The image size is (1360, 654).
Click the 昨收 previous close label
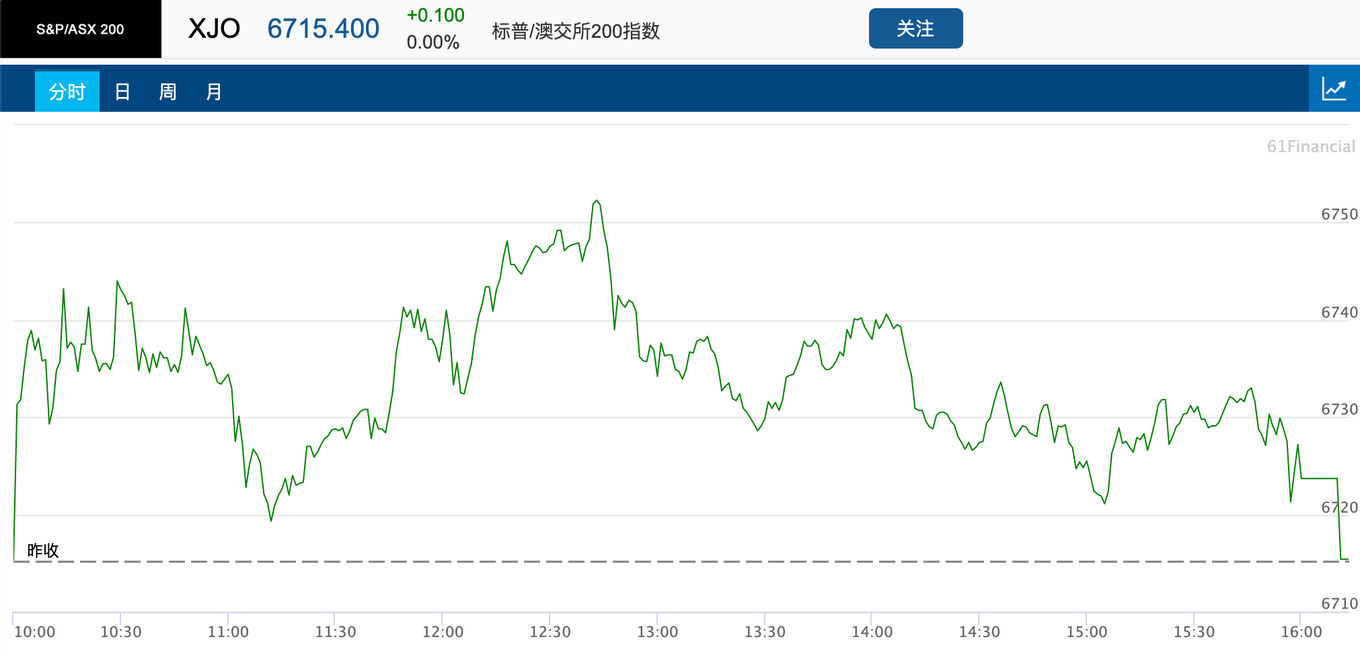click(43, 550)
